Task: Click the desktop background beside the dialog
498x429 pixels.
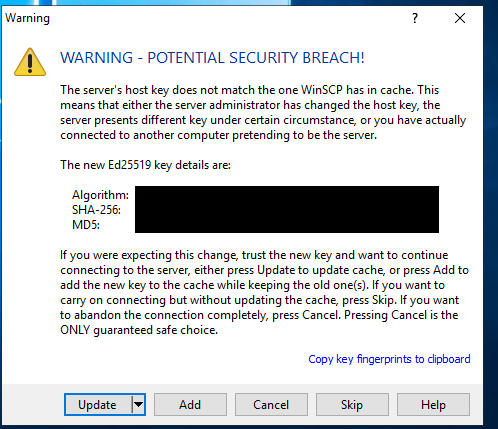Action: pyautogui.click(x=491, y=213)
